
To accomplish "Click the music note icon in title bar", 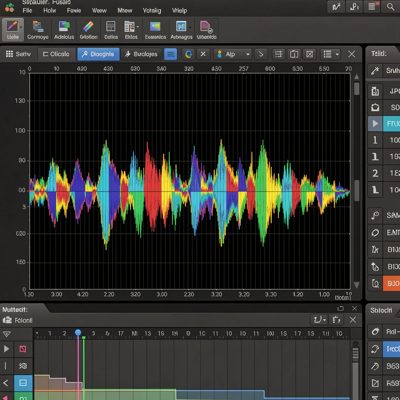I will (x=355, y=7).
